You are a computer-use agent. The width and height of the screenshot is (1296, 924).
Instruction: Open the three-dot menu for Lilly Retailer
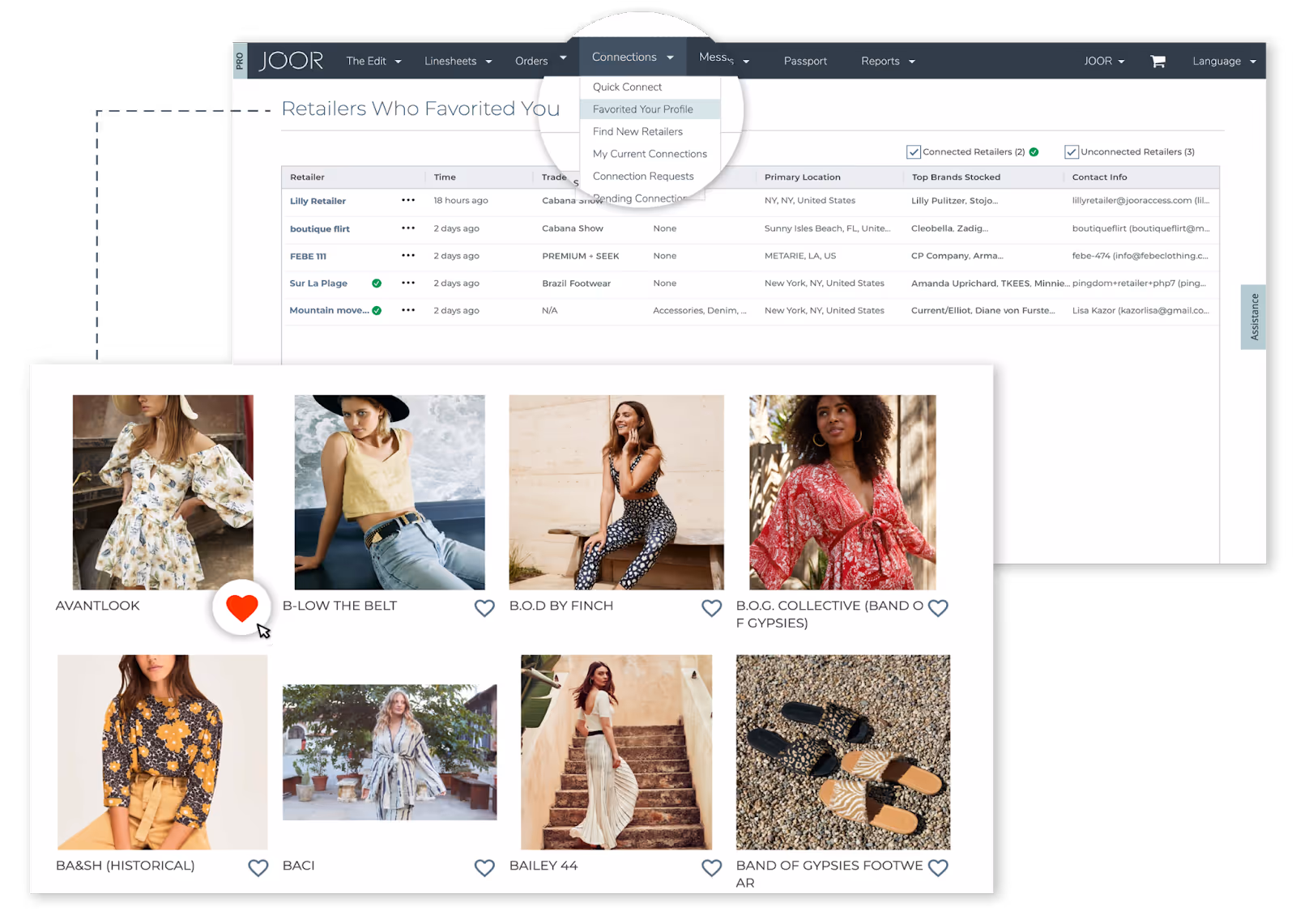pyautogui.click(x=408, y=200)
